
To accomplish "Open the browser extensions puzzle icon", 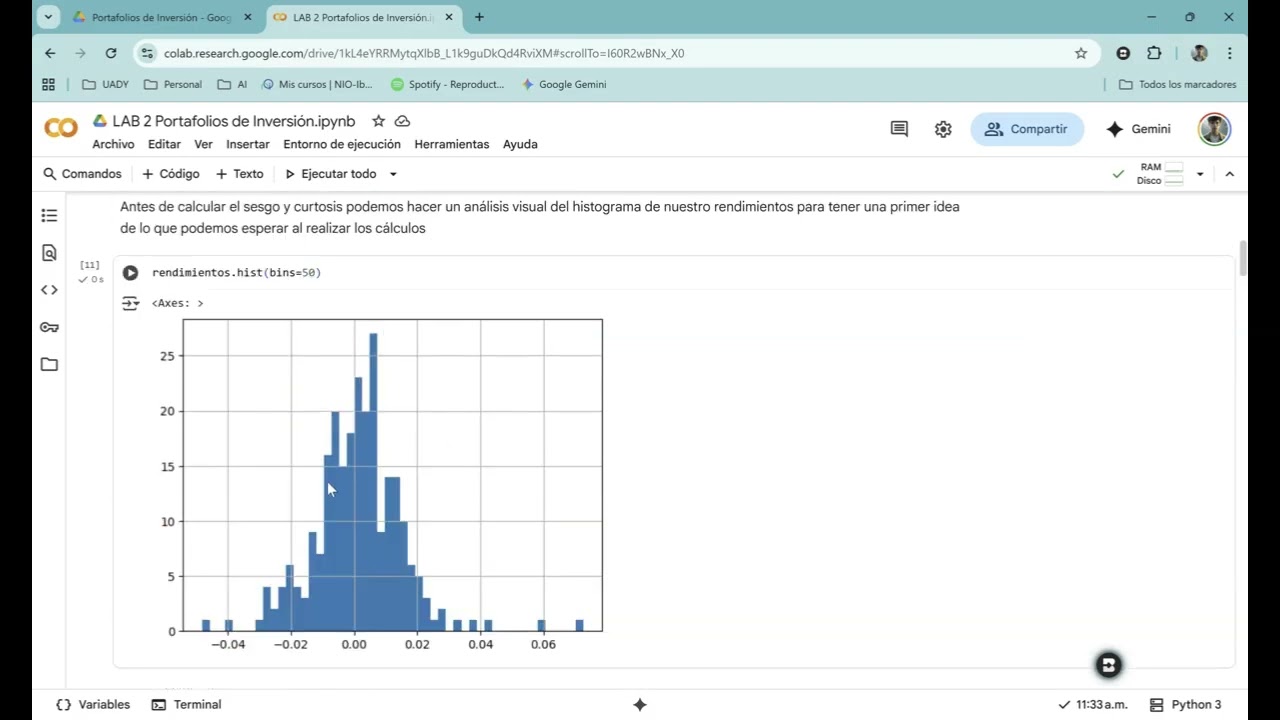I will [1154, 53].
